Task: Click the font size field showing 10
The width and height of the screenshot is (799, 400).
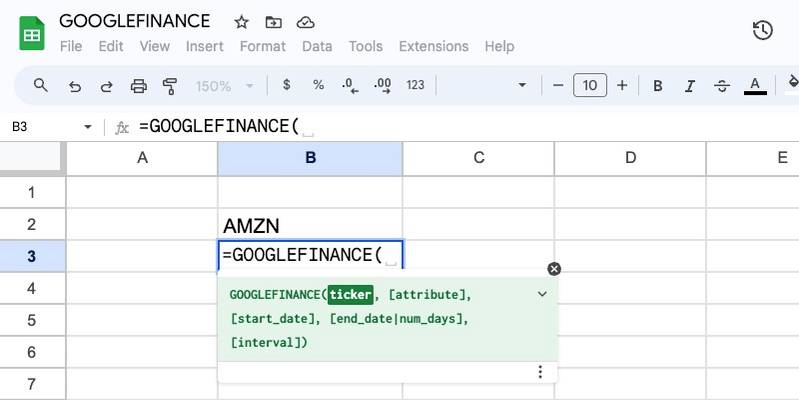Action: [590, 85]
